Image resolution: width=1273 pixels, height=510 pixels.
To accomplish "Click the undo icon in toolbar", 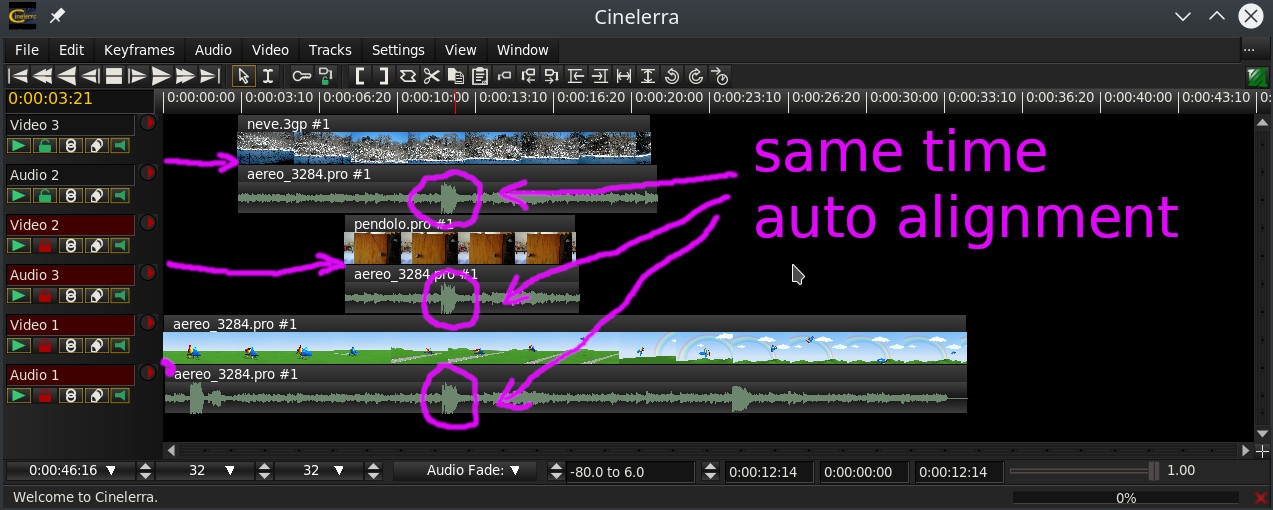I will [672, 76].
